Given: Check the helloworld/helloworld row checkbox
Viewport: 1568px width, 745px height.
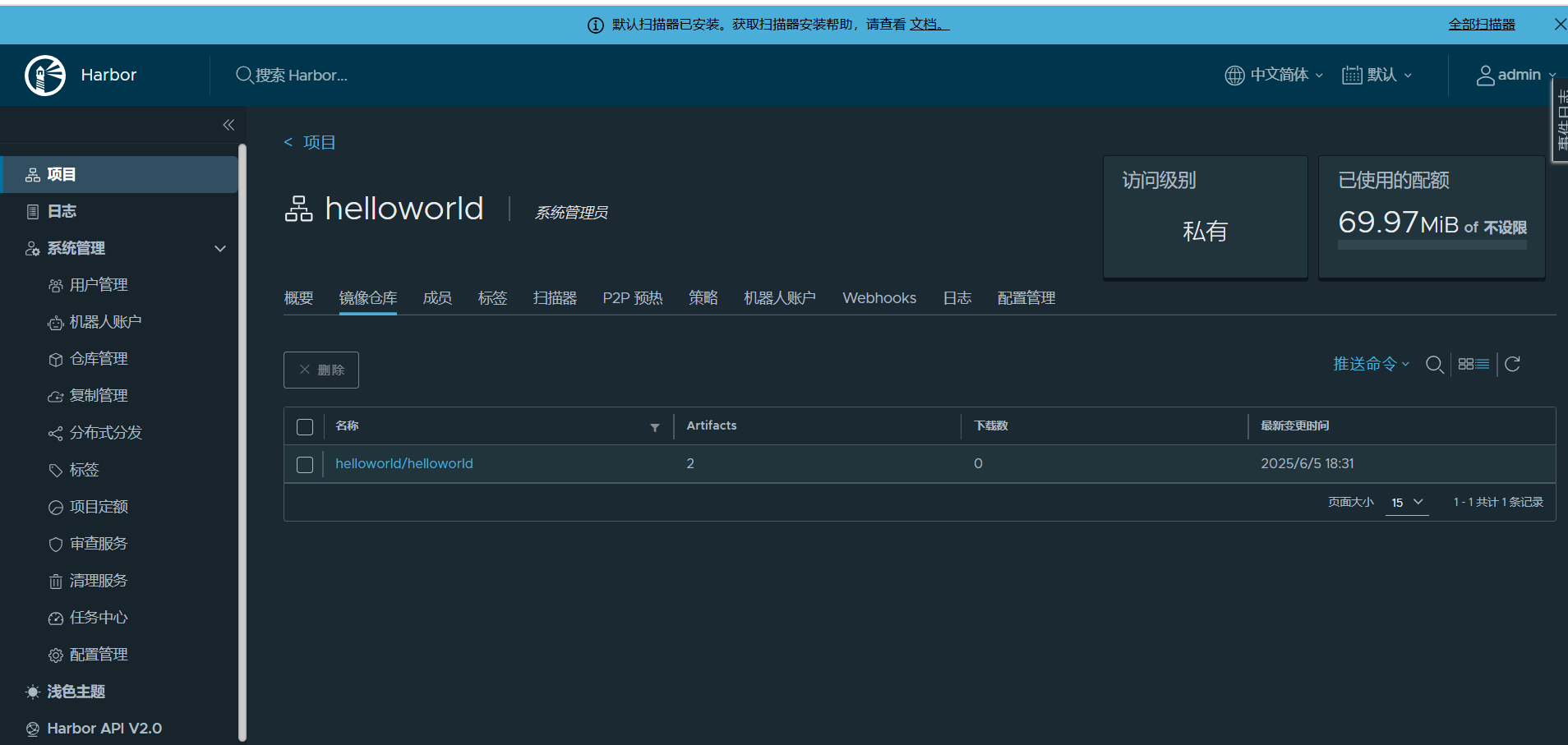Looking at the screenshot, I should pos(305,465).
